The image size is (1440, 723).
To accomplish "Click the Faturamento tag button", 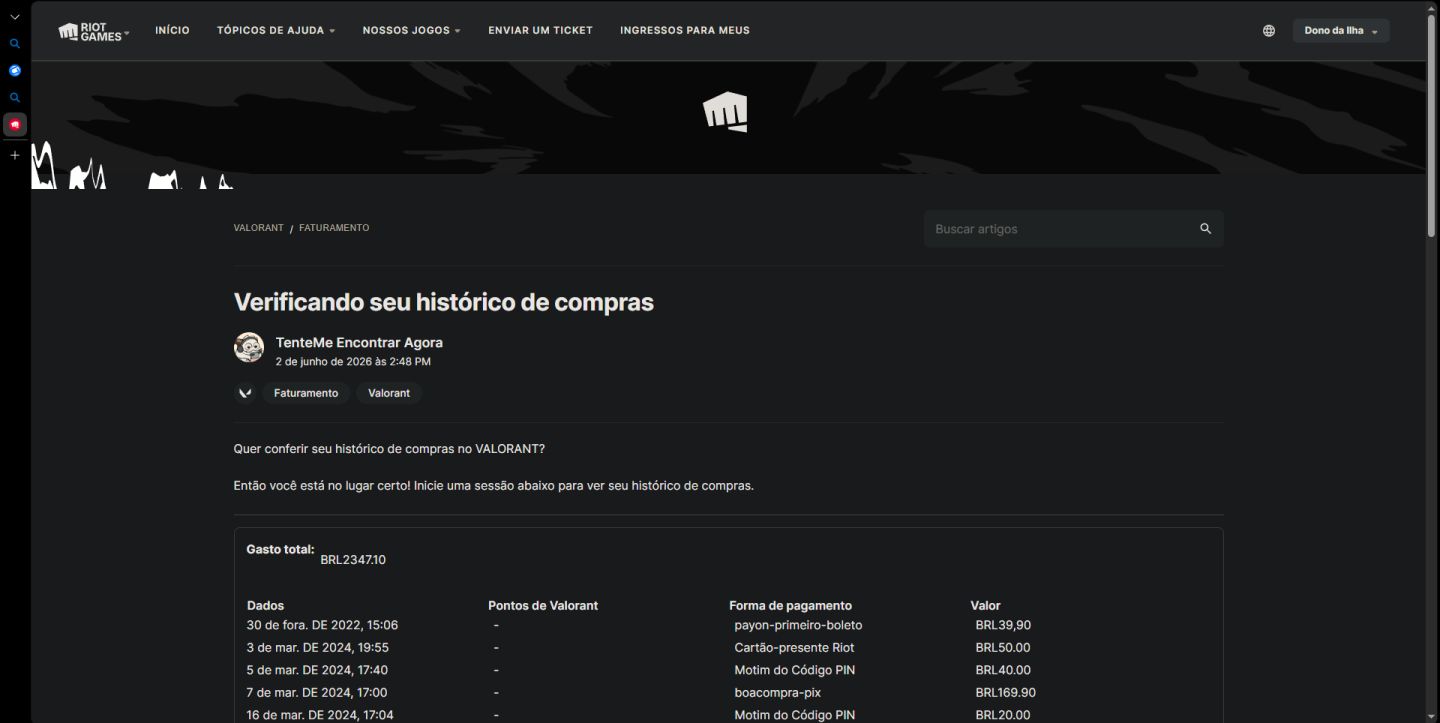I will point(306,393).
